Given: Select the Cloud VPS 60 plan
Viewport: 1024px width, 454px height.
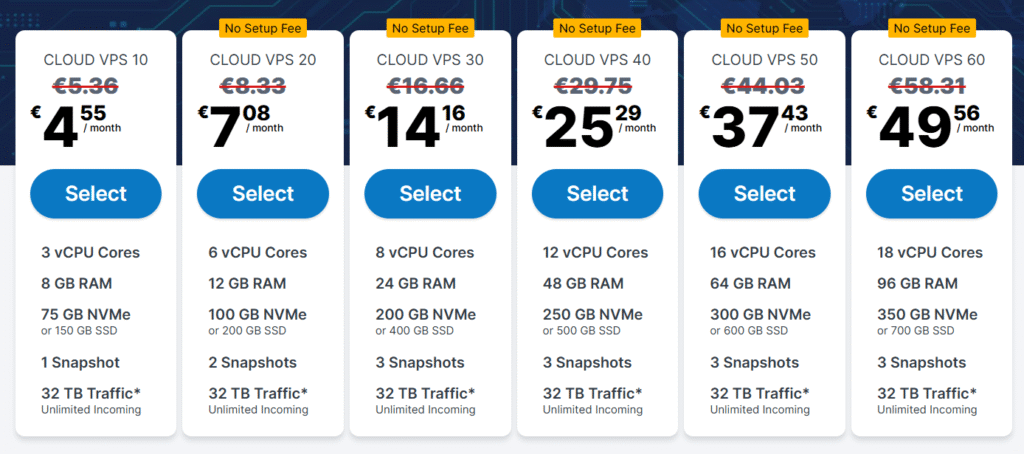Looking at the screenshot, I should click(x=932, y=194).
